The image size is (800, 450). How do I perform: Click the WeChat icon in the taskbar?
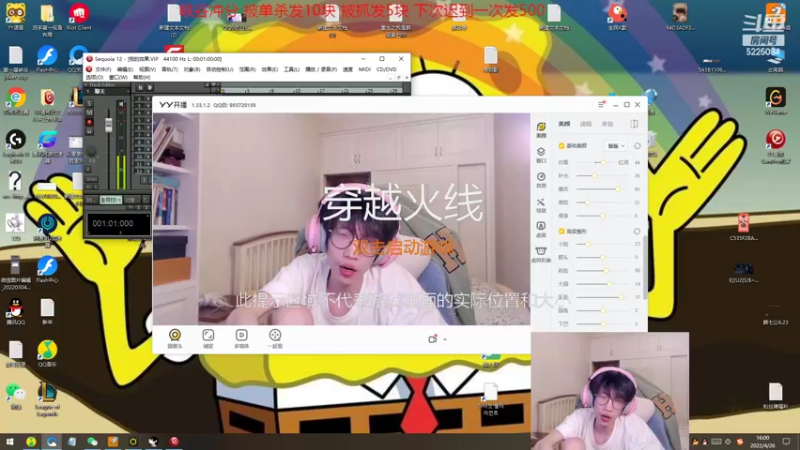[92, 441]
